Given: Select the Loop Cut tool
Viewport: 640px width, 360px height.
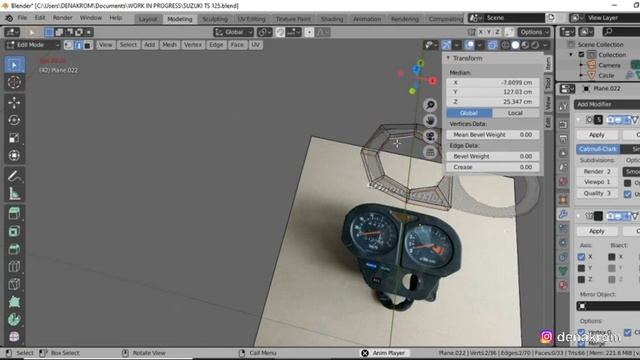Looking at the screenshot, I should pyautogui.click(x=14, y=267).
